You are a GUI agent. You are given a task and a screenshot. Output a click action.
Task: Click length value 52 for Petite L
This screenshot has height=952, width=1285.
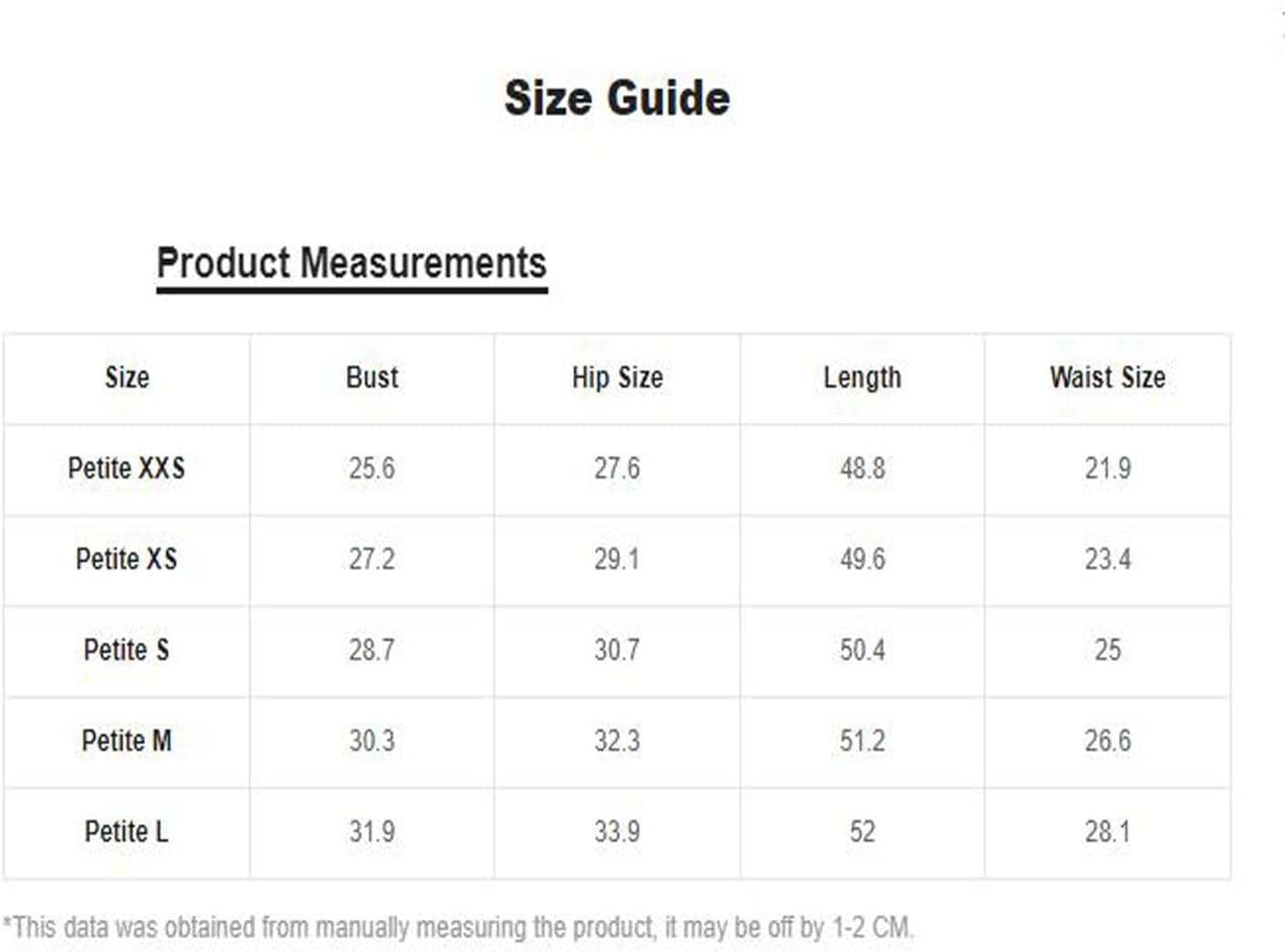coord(862,832)
